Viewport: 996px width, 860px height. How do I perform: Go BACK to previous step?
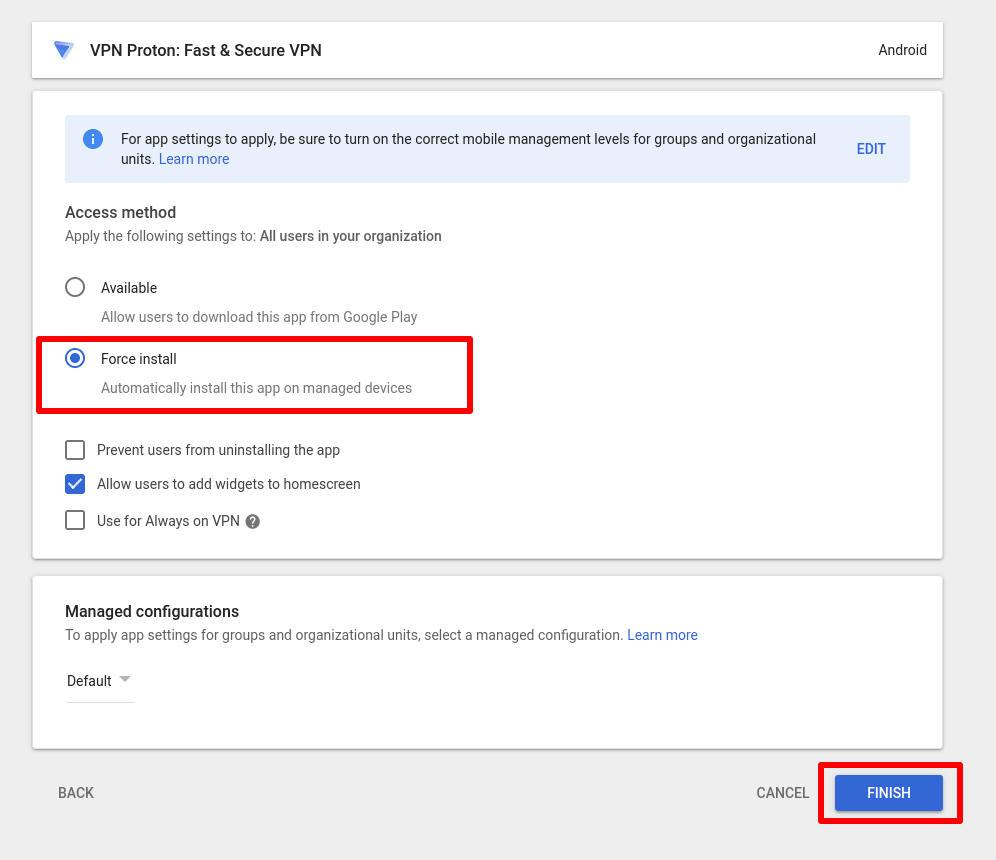(x=76, y=793)
